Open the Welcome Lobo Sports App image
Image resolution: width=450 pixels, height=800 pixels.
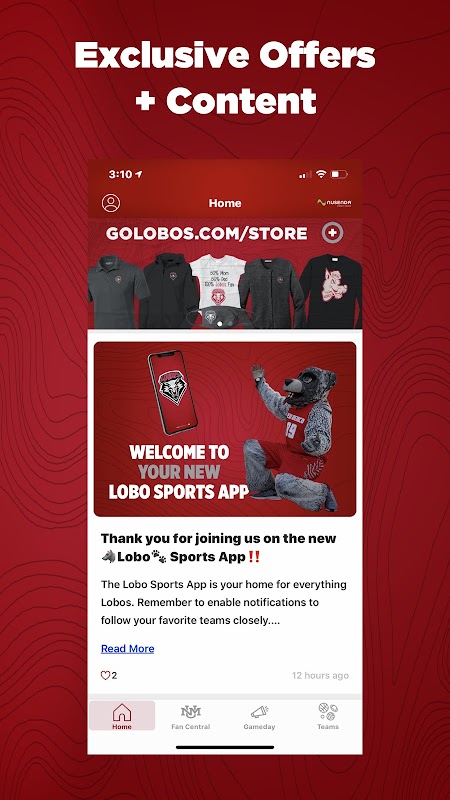tap(225, 429)
